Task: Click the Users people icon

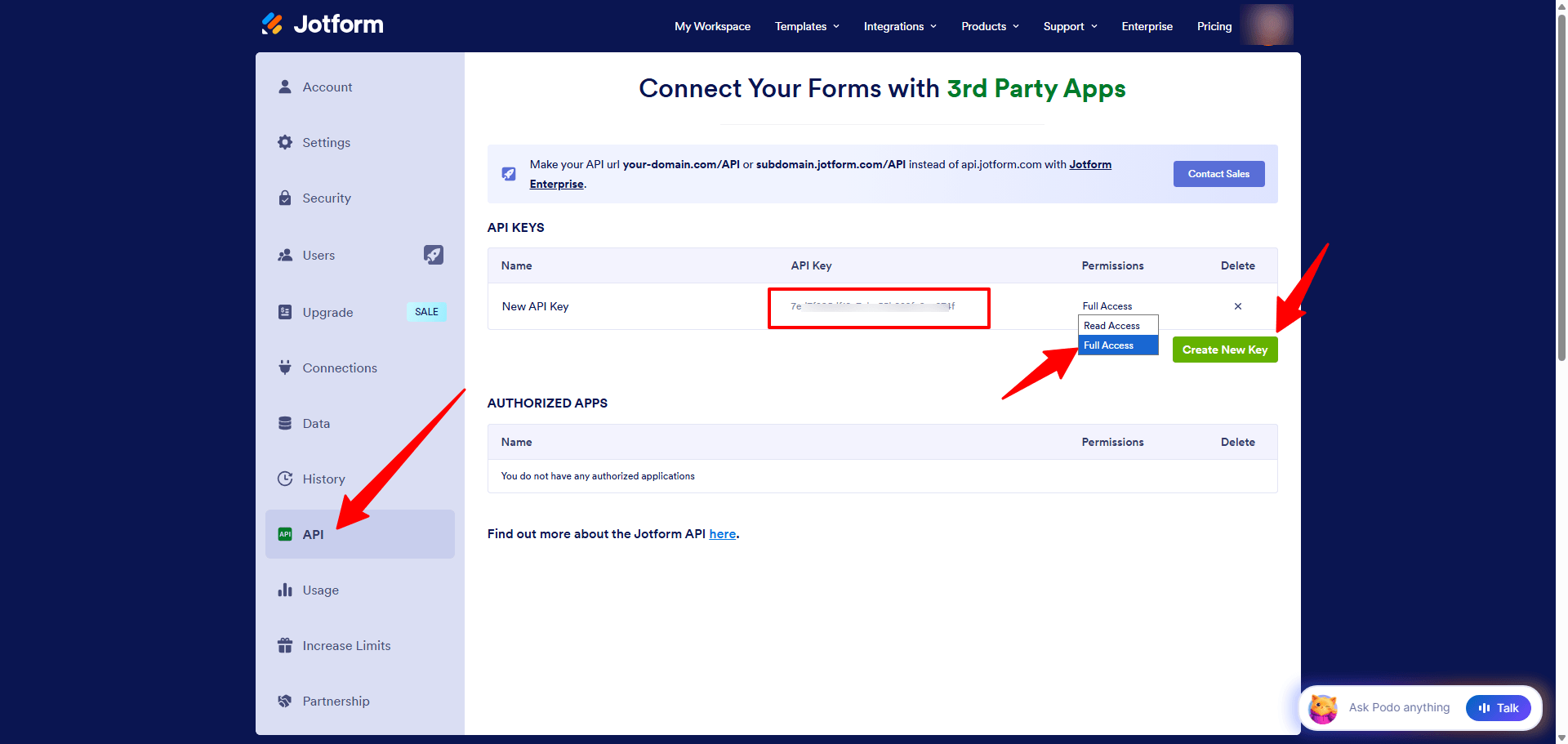Action: point(285,255)
